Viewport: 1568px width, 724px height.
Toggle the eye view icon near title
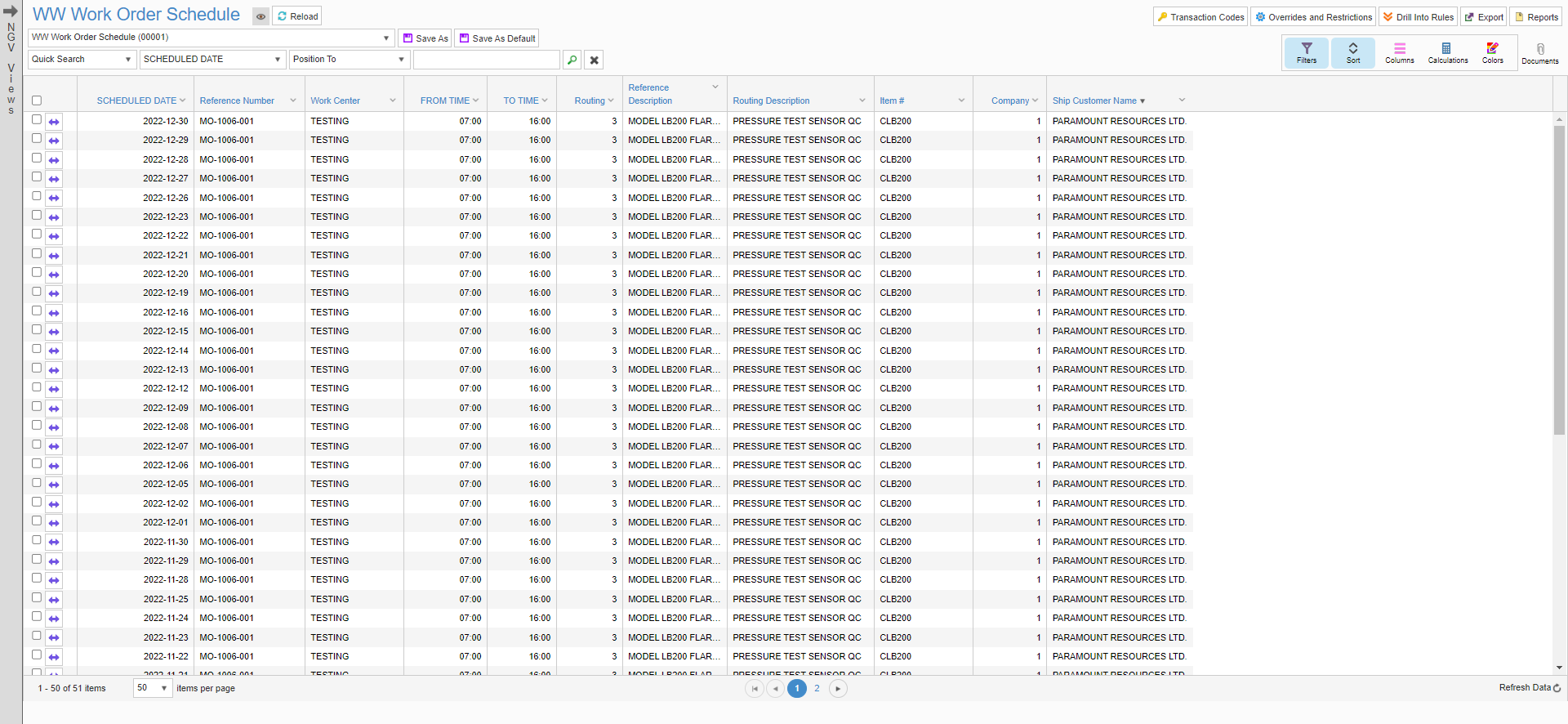(x=261, y=16)
